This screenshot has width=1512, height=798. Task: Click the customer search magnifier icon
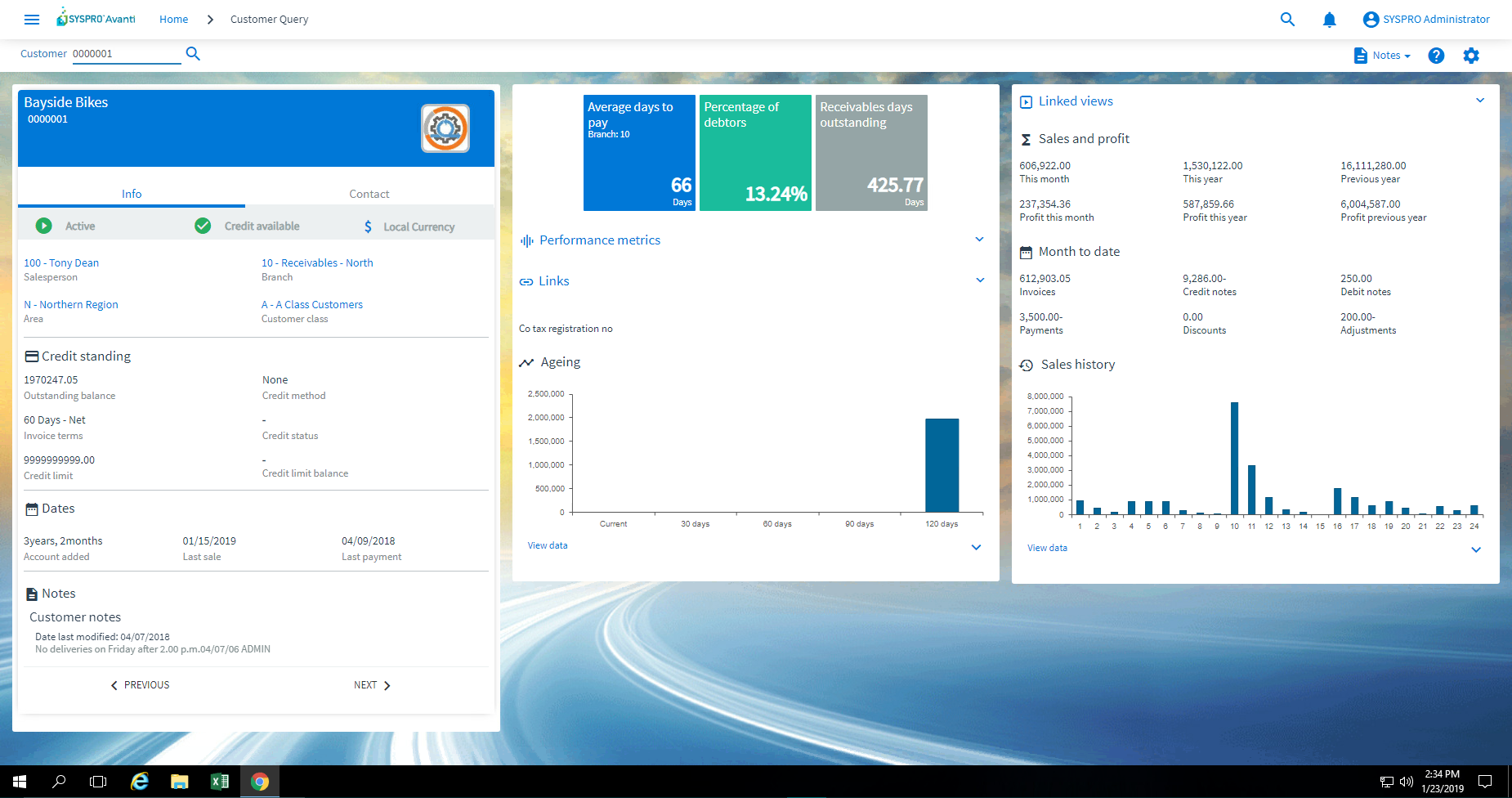[193, 54]
